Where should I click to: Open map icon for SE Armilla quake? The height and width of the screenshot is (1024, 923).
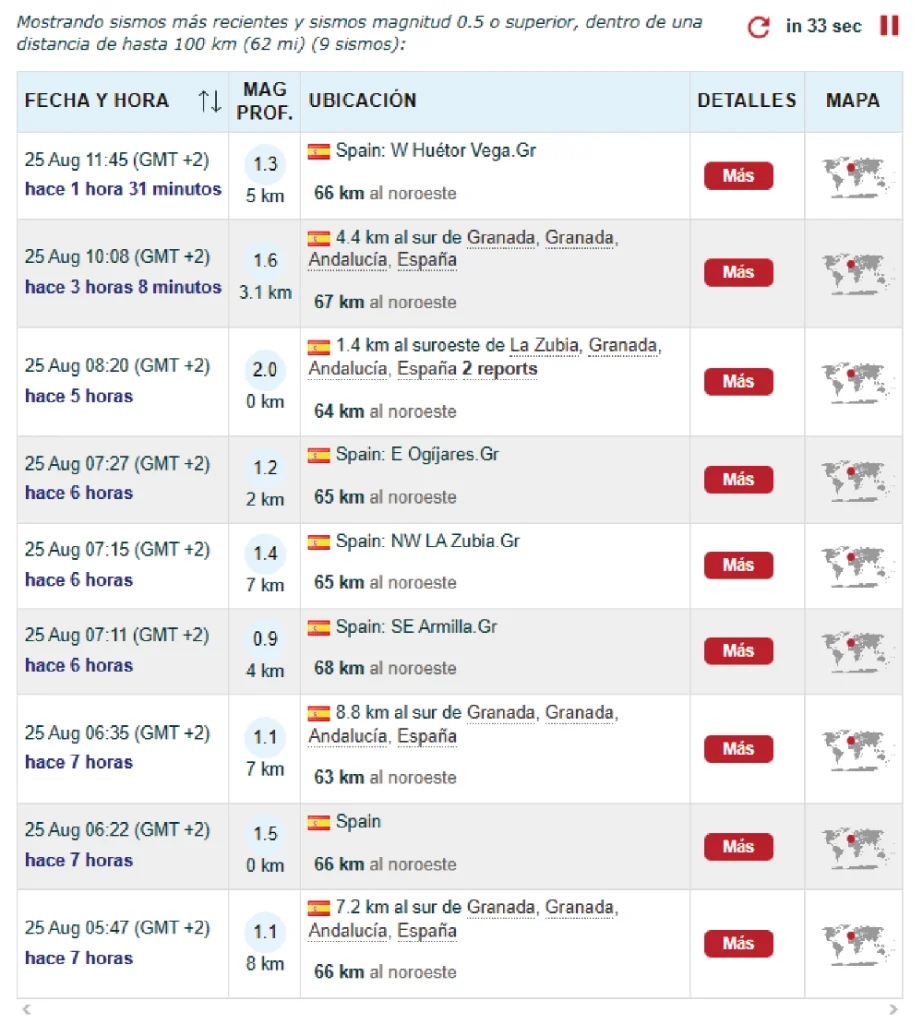pyautogui.click(x=855, y=651)
